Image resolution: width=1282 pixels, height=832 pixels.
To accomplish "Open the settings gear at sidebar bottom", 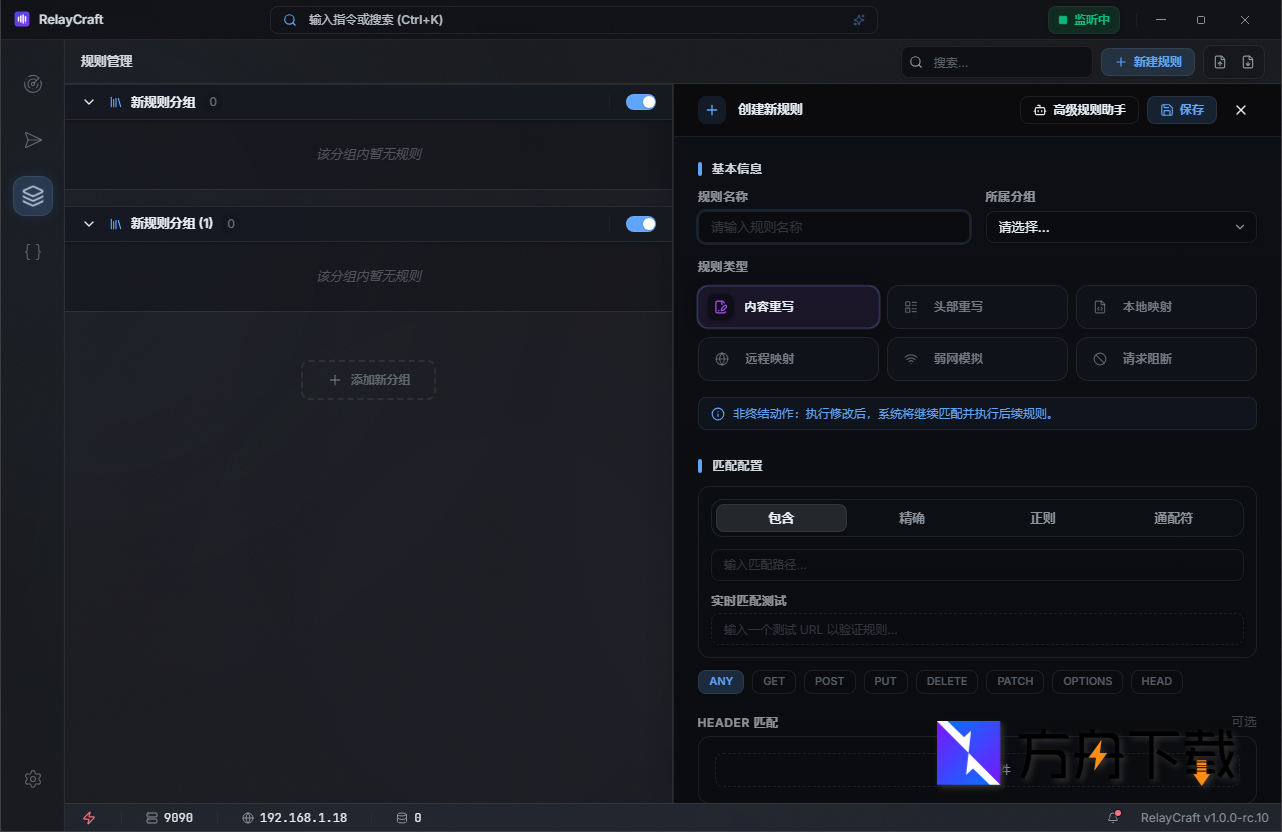I will [x=33, y=778].
